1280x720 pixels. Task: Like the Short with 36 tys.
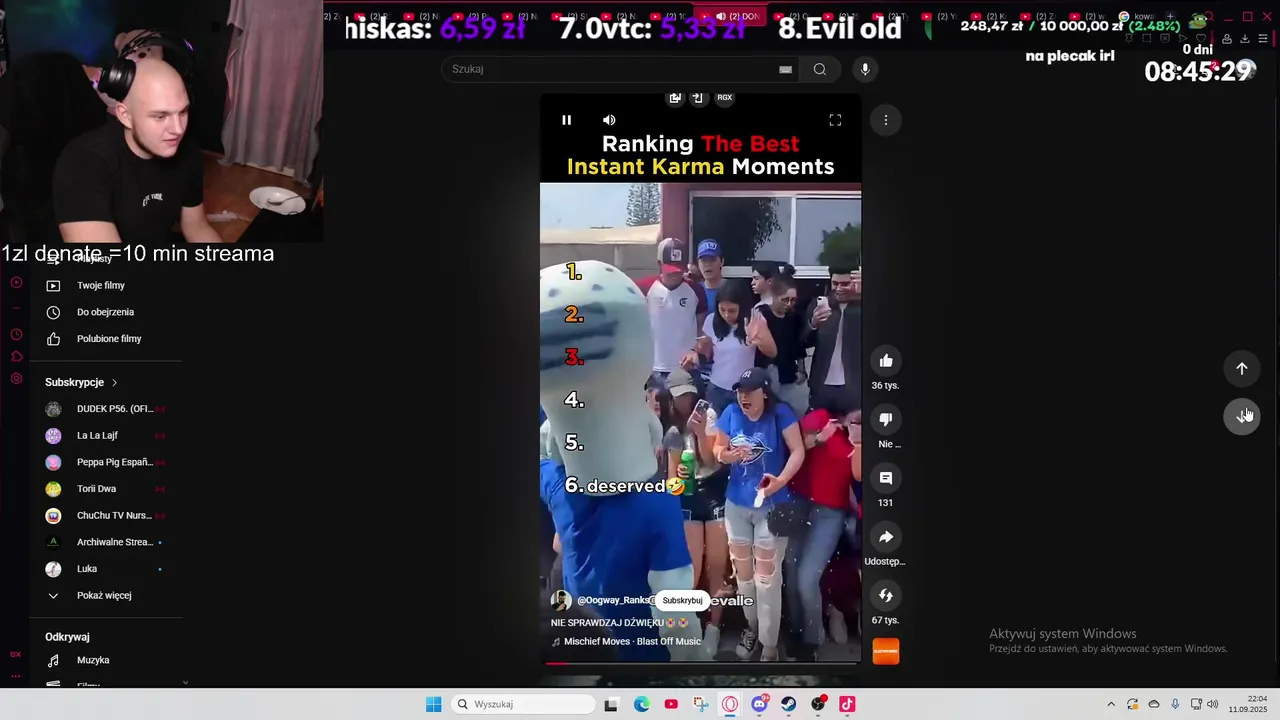click(886, 361)
